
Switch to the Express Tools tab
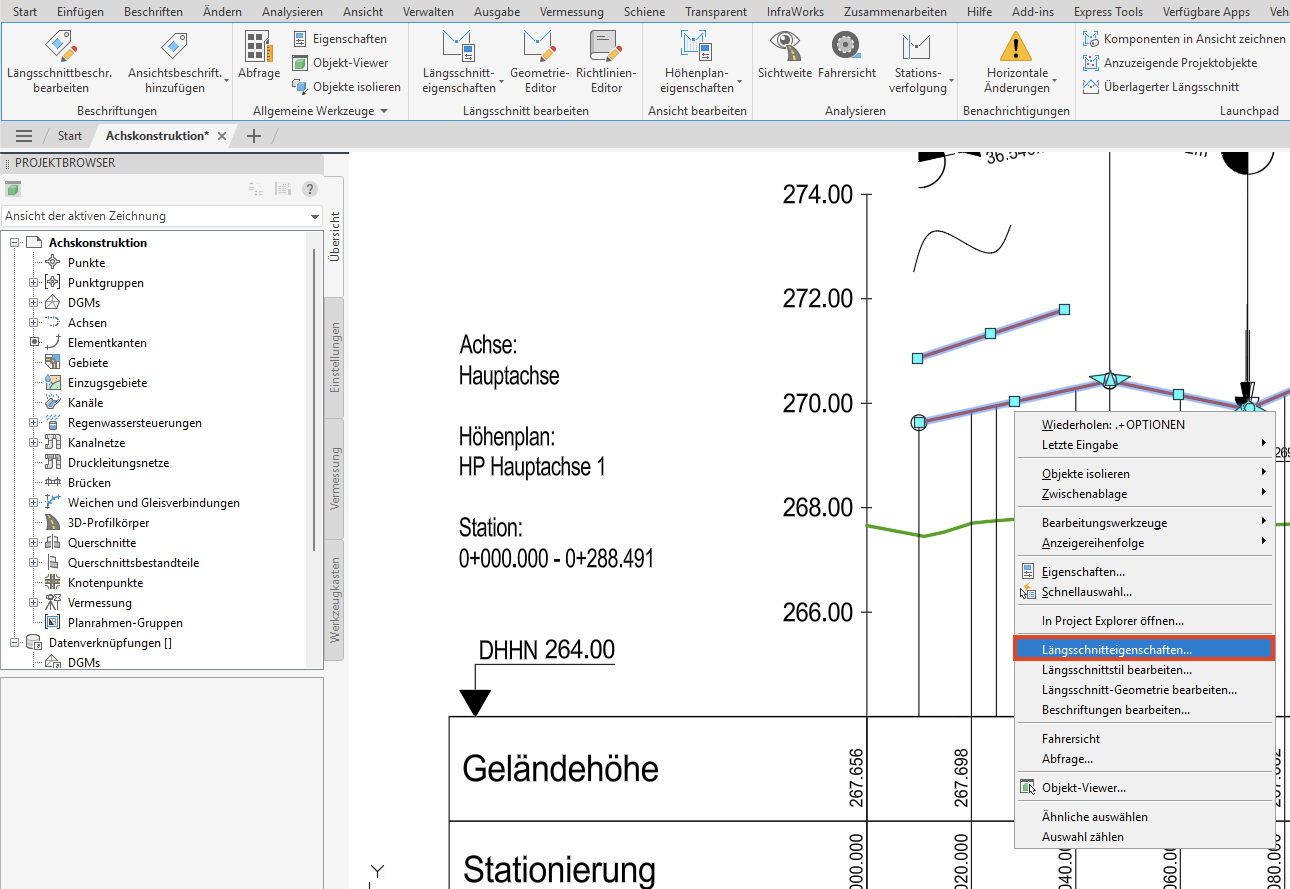point(1108,12)
